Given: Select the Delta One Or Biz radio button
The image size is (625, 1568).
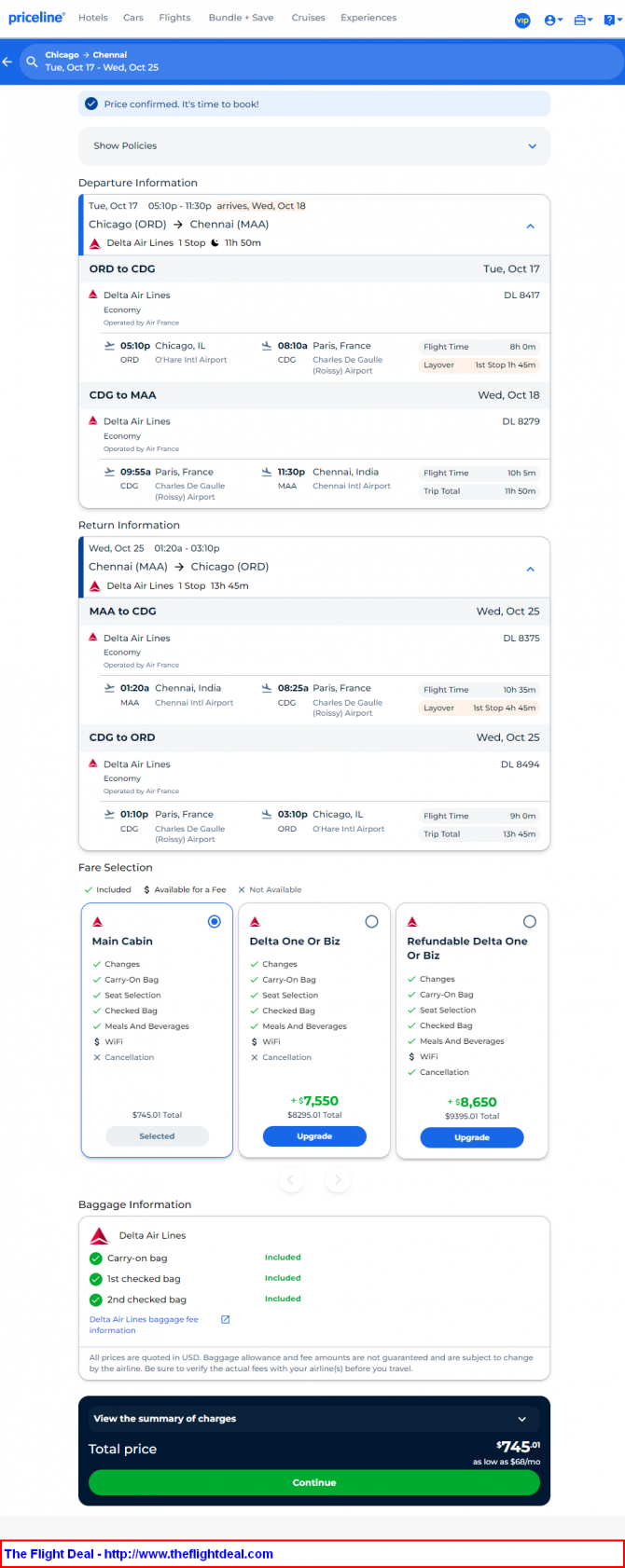Looking at the screenshot, I should coord(371,922).
